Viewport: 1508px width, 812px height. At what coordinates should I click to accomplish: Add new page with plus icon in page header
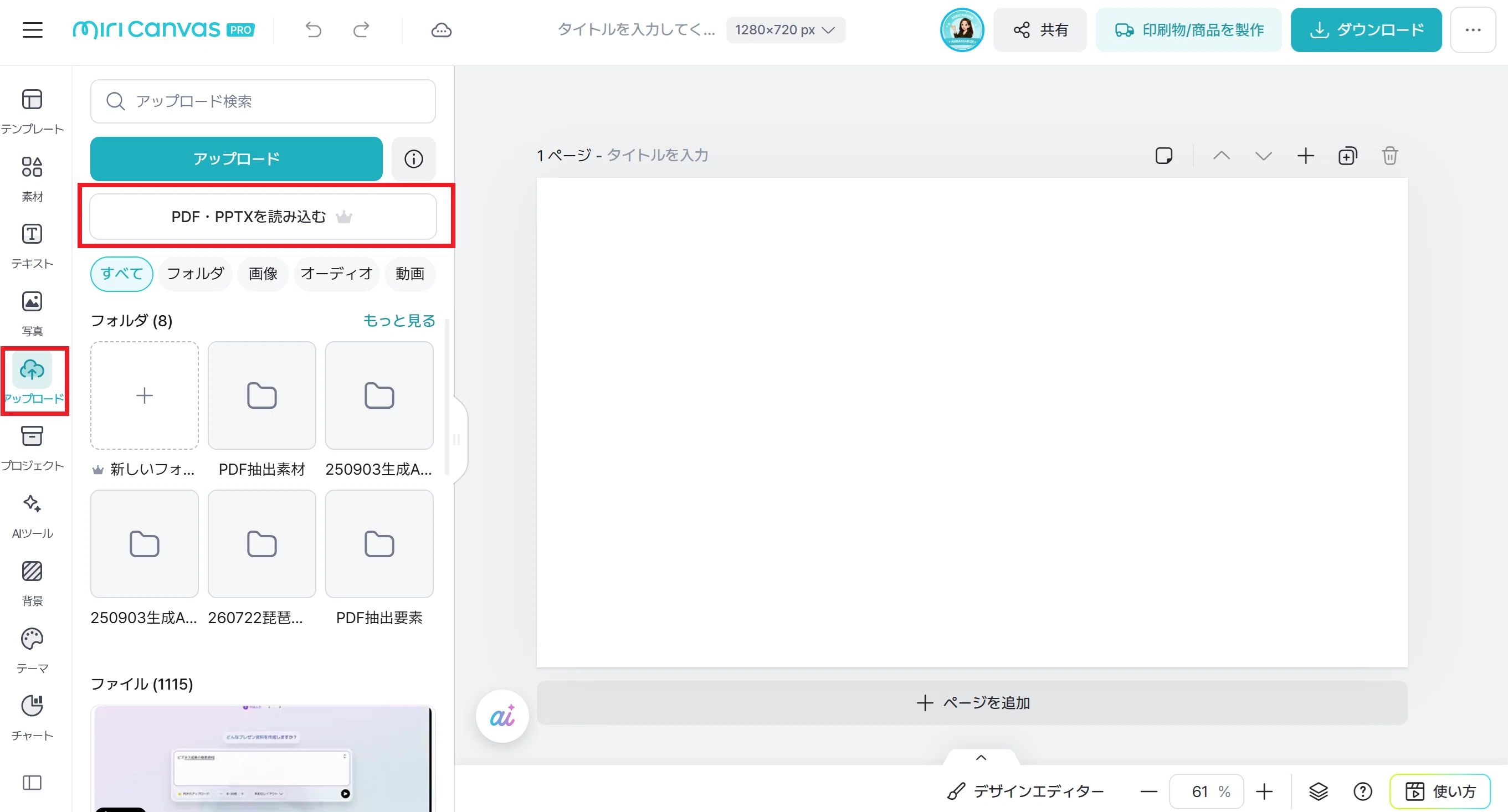1305,156
